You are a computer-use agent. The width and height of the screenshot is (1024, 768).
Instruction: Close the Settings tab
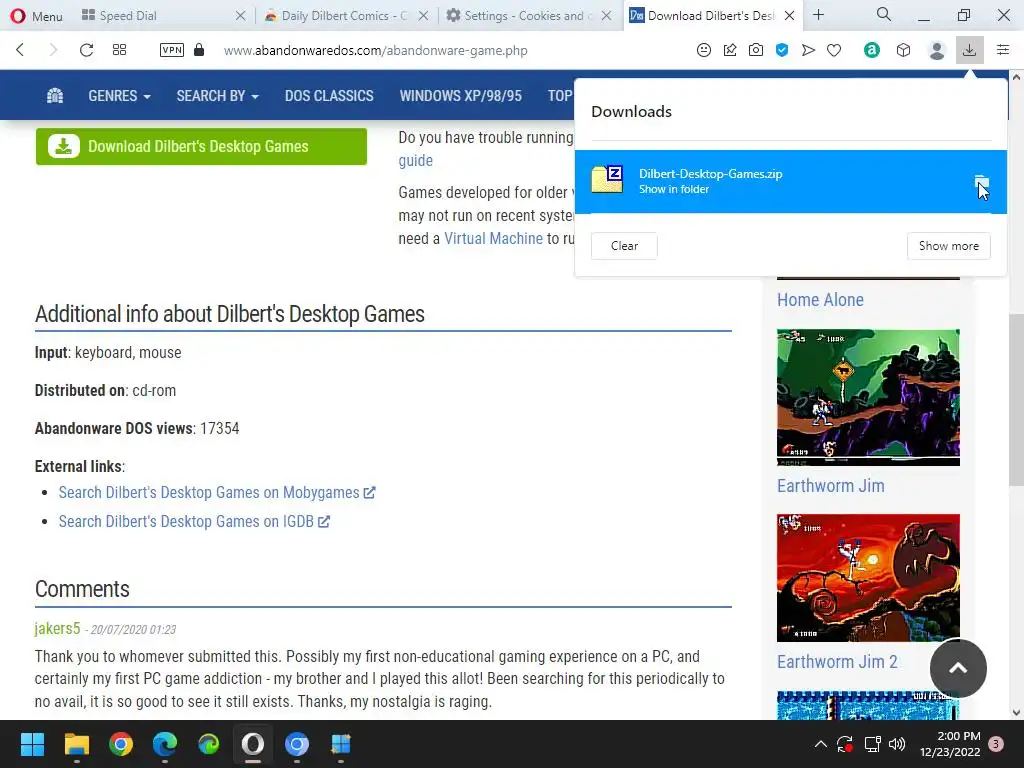click(607, 16)
